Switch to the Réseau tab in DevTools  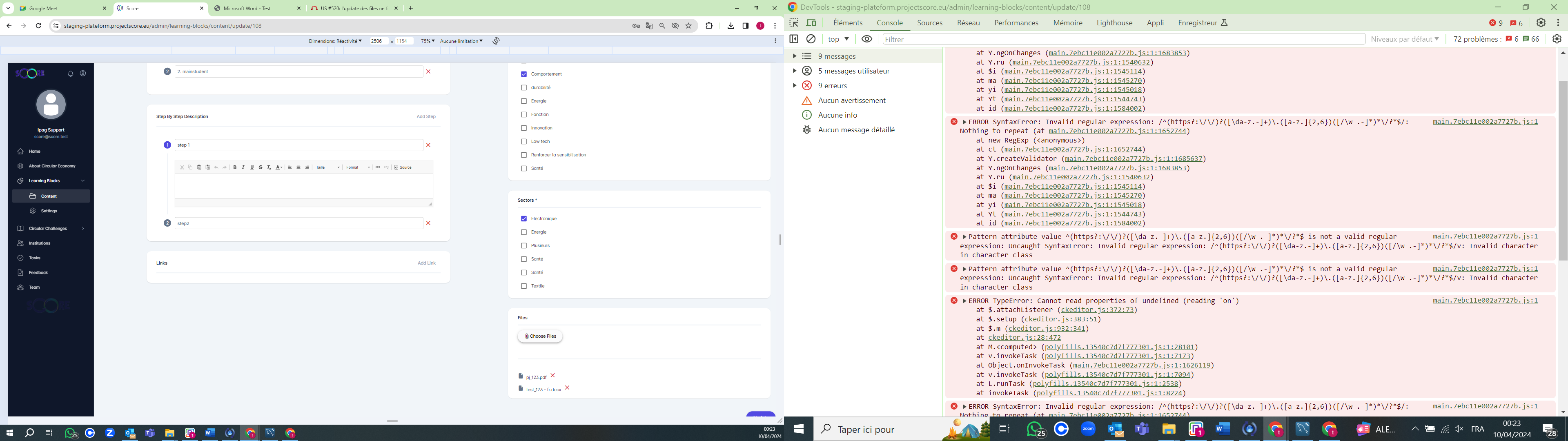pos(968,23)
